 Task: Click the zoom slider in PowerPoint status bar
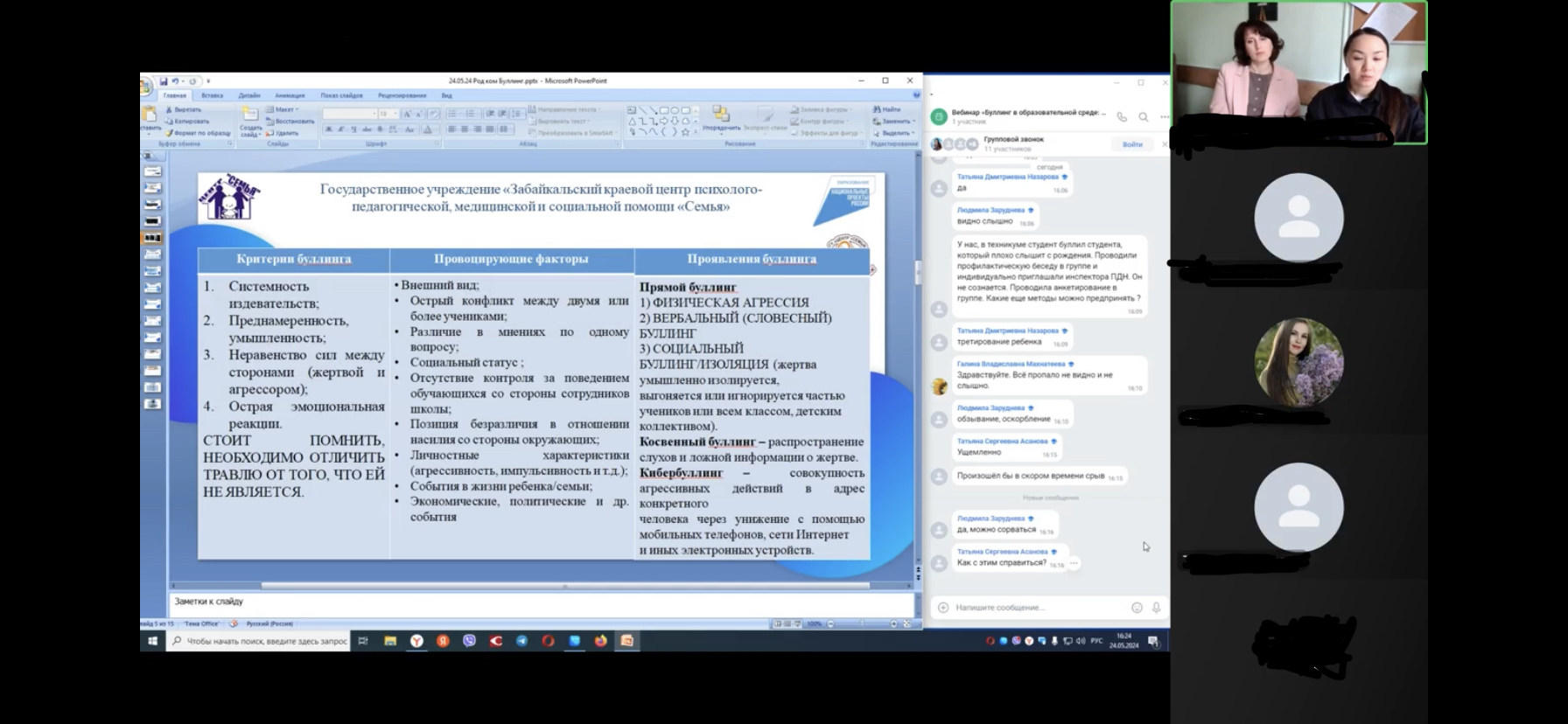[862, 623]
